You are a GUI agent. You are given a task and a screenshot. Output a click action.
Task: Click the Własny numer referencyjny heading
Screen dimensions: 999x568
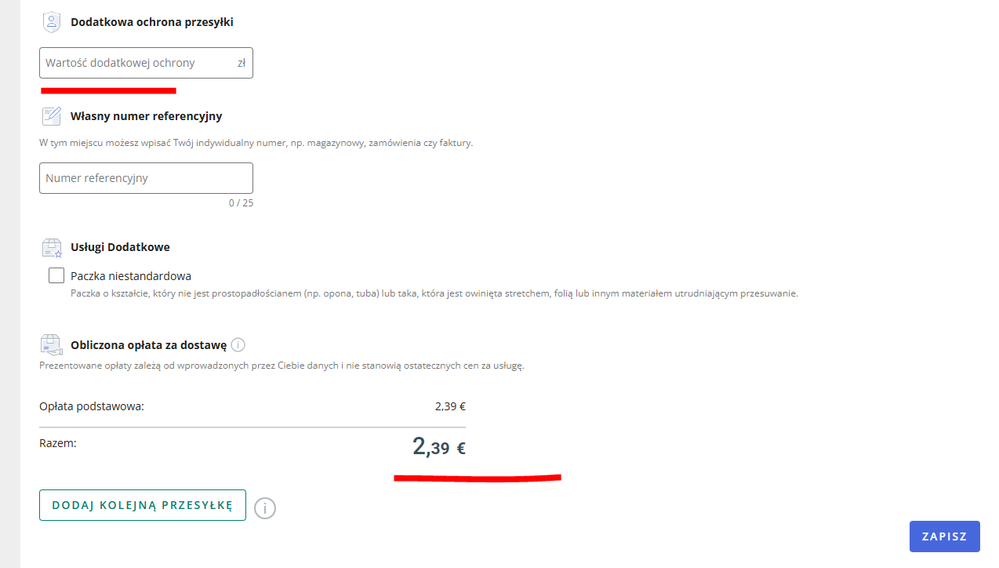coord(146,116)
